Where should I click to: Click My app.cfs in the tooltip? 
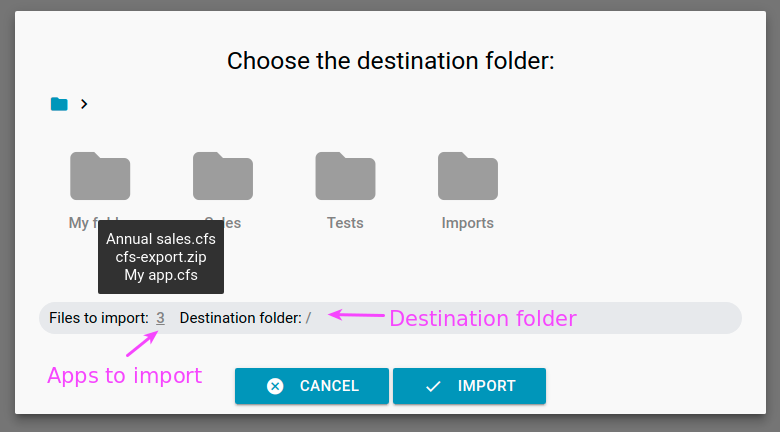(x=161, y=275)
